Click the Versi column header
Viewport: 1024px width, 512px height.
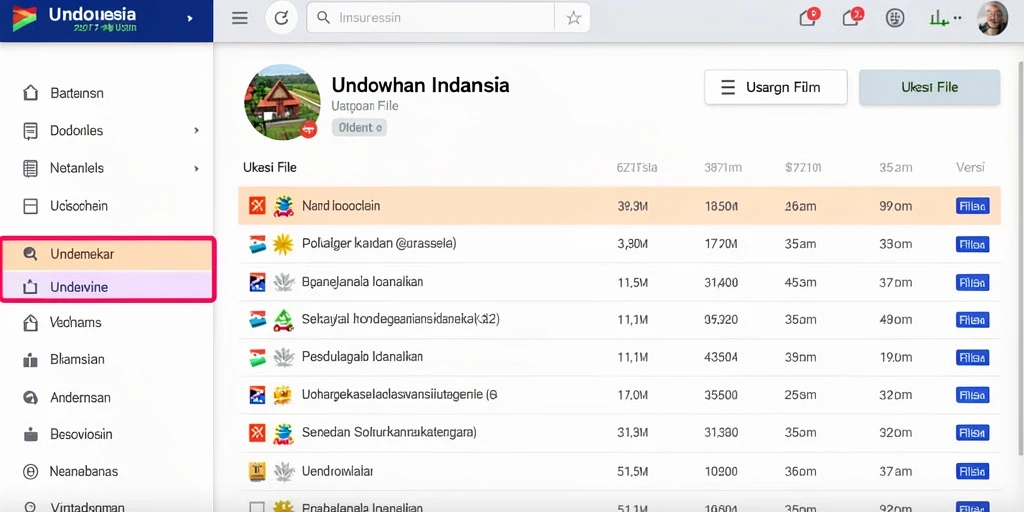pyautogui.click(x=970, y=168)
